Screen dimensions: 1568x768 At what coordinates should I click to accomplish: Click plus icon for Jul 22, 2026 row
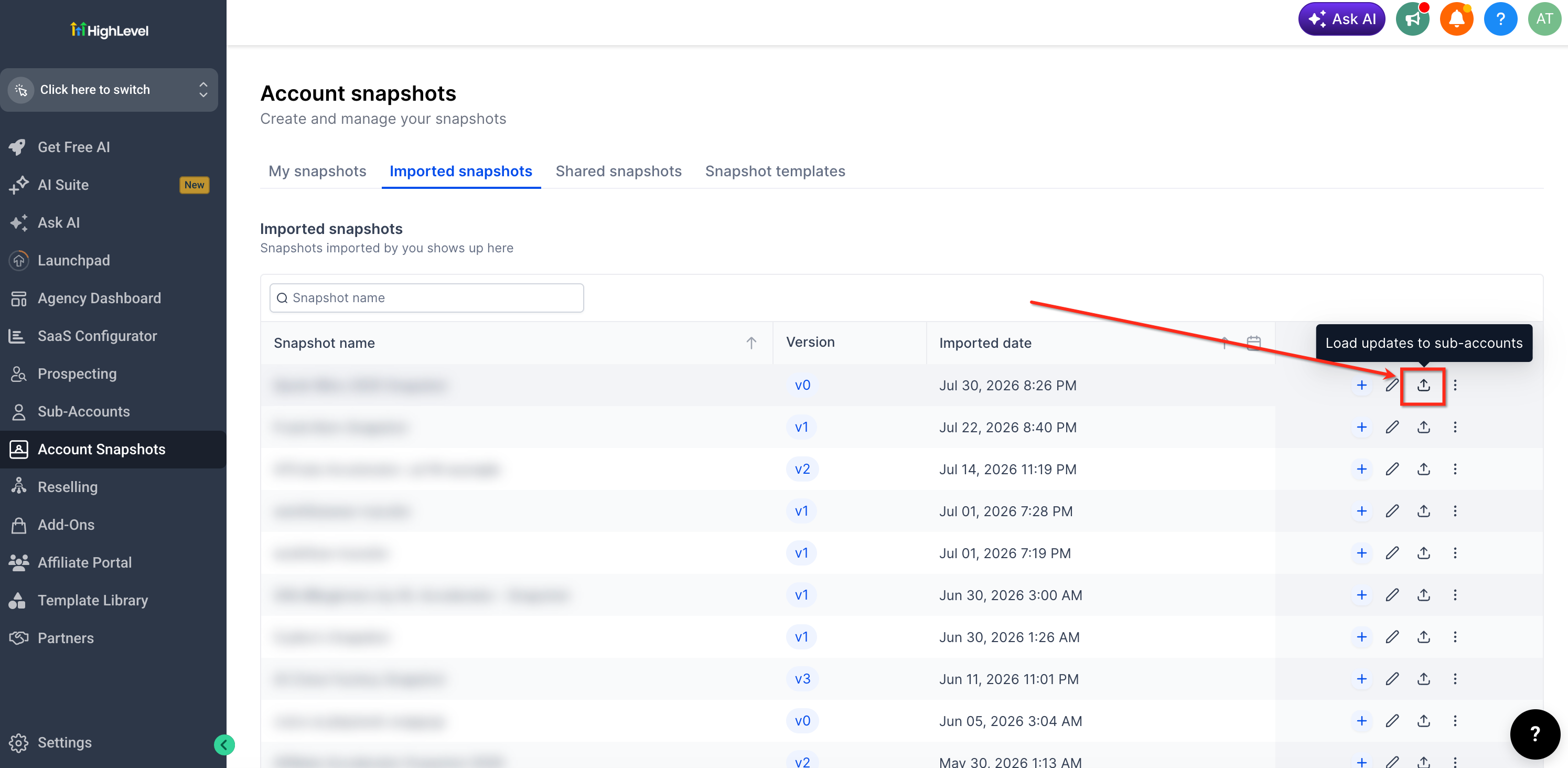pos(1361,427)
